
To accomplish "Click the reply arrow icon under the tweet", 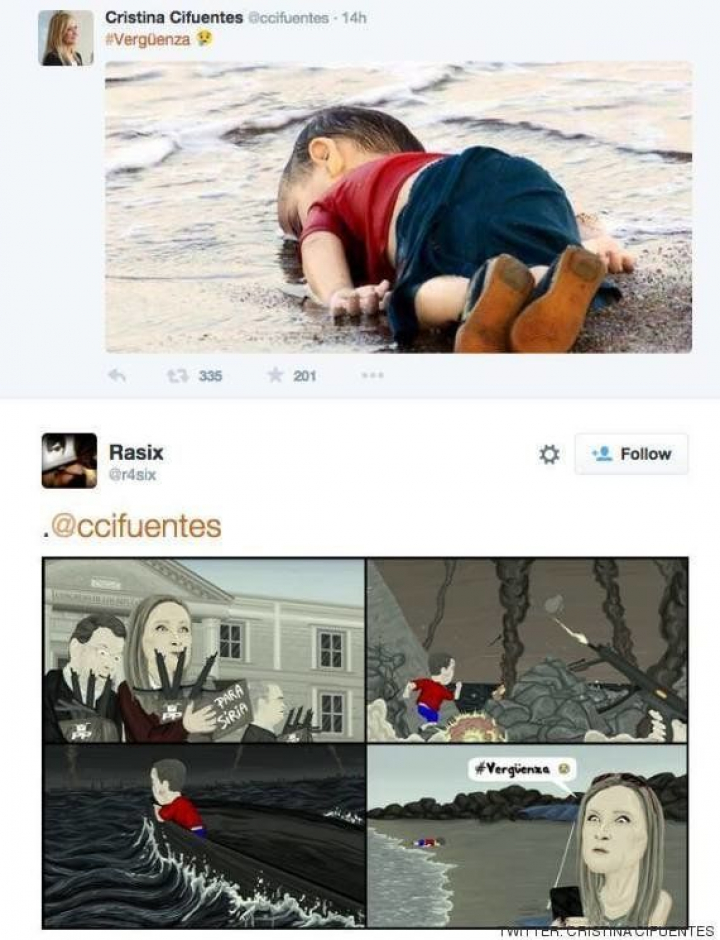I will (x=117, y=376).
